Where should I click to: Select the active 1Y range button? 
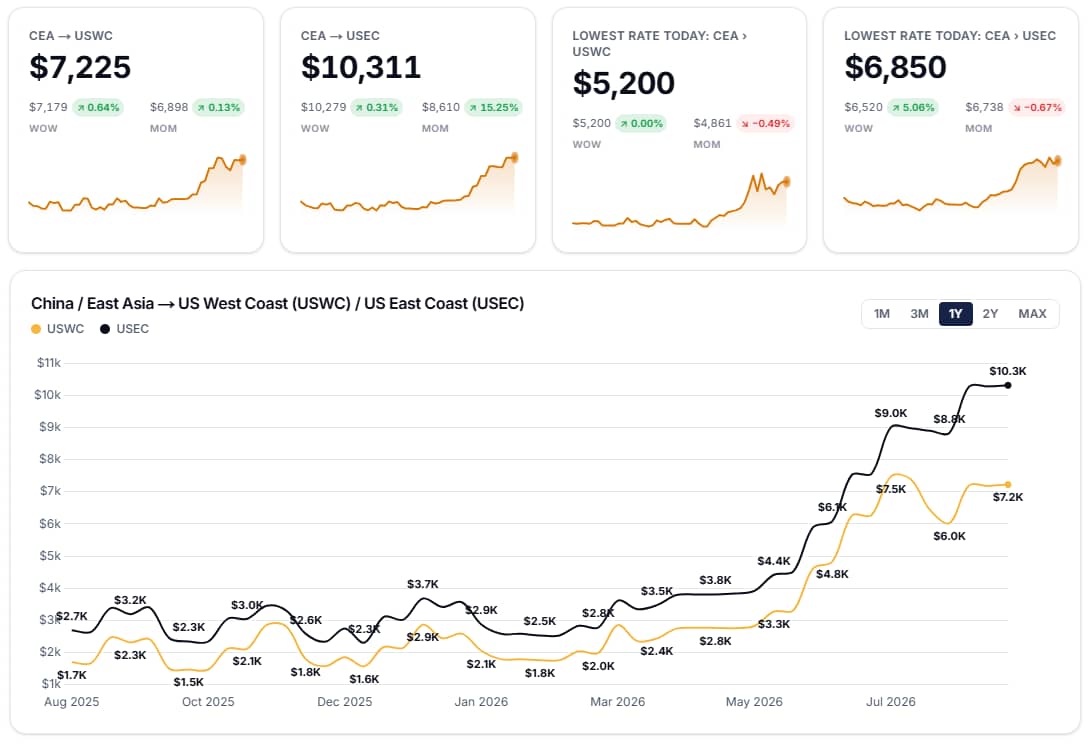[x=956, y=314]
